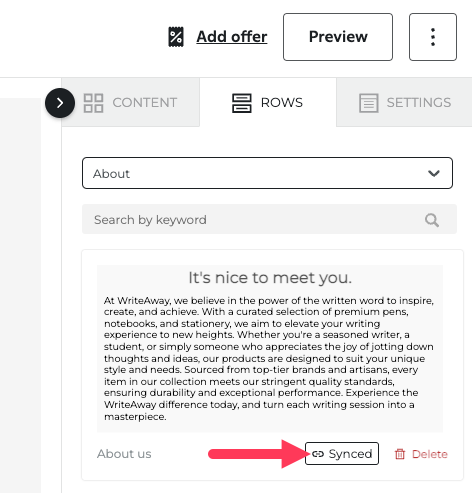Click the chain link icon in Synced
The image size is (472, 493).
pos(318,454)
